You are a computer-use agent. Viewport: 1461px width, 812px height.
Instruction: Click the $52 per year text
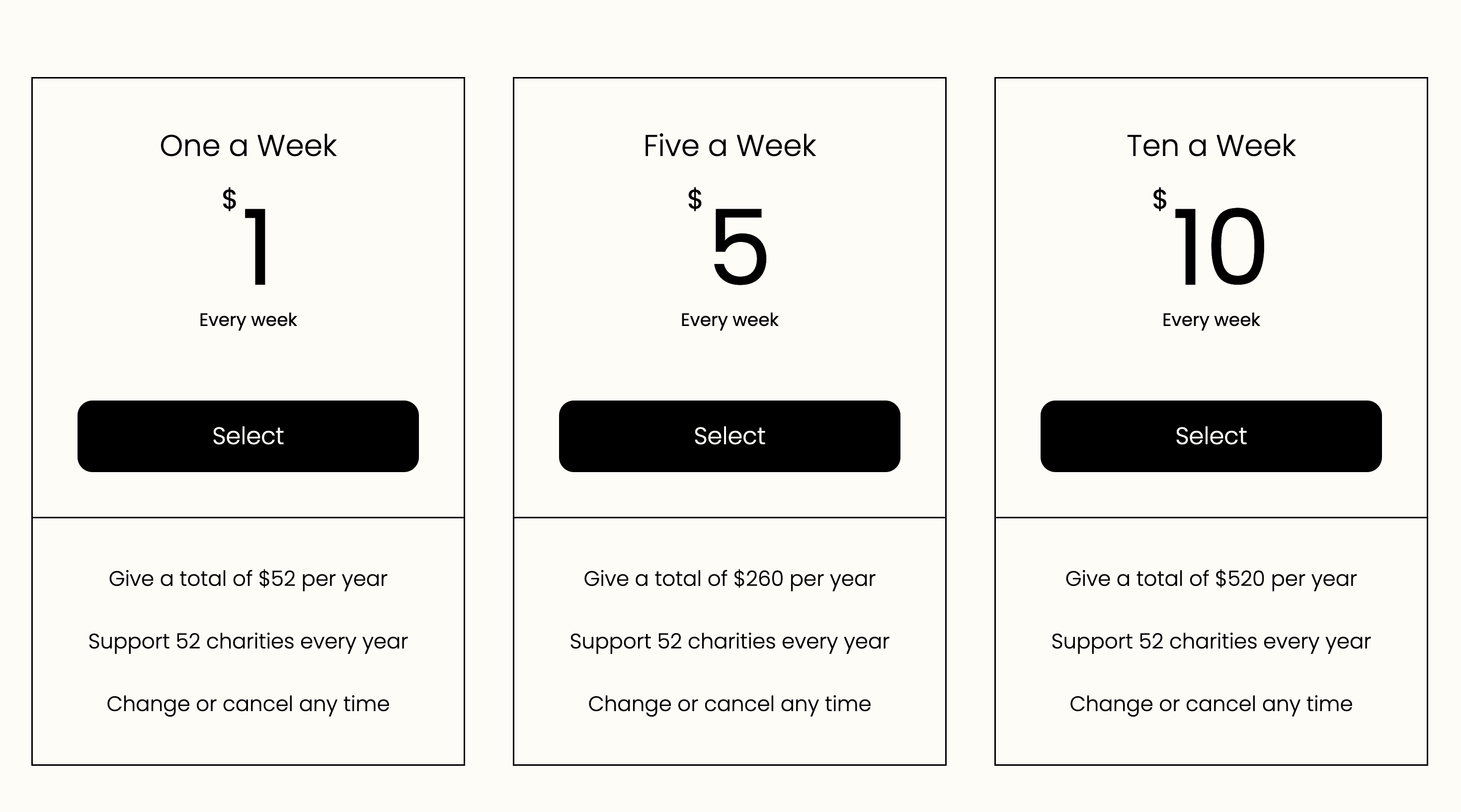[248, 578]
